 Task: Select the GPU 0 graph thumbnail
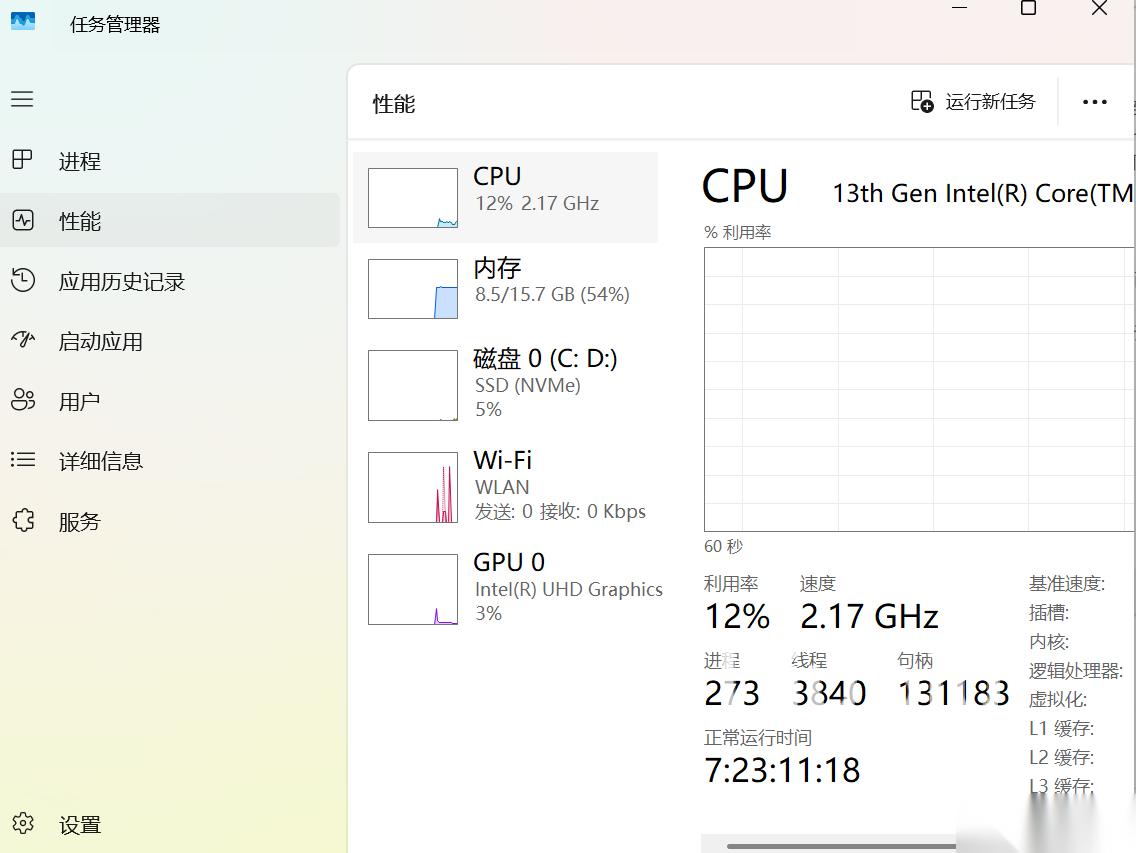[413, 589]
